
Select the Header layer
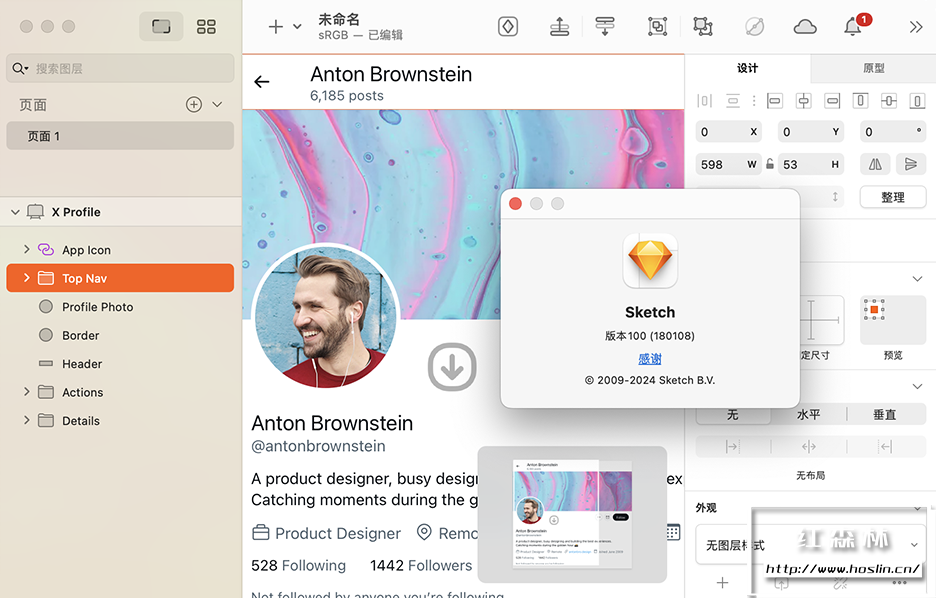(x=82, y=363)
